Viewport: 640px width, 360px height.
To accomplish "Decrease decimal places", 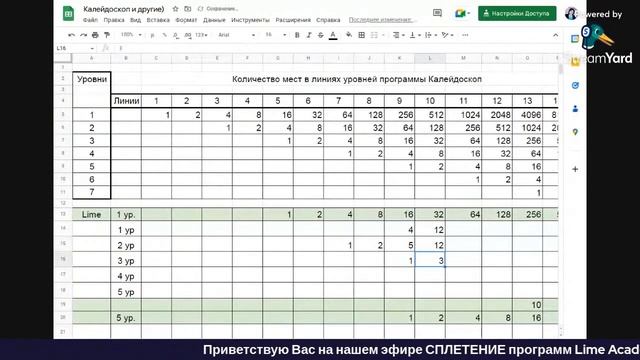I will point(176,35).
